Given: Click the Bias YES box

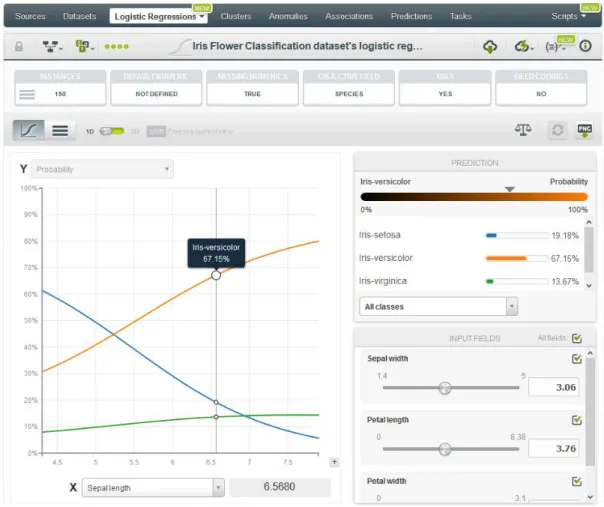Looking at the screenshot, I should [x=445, y=88].
